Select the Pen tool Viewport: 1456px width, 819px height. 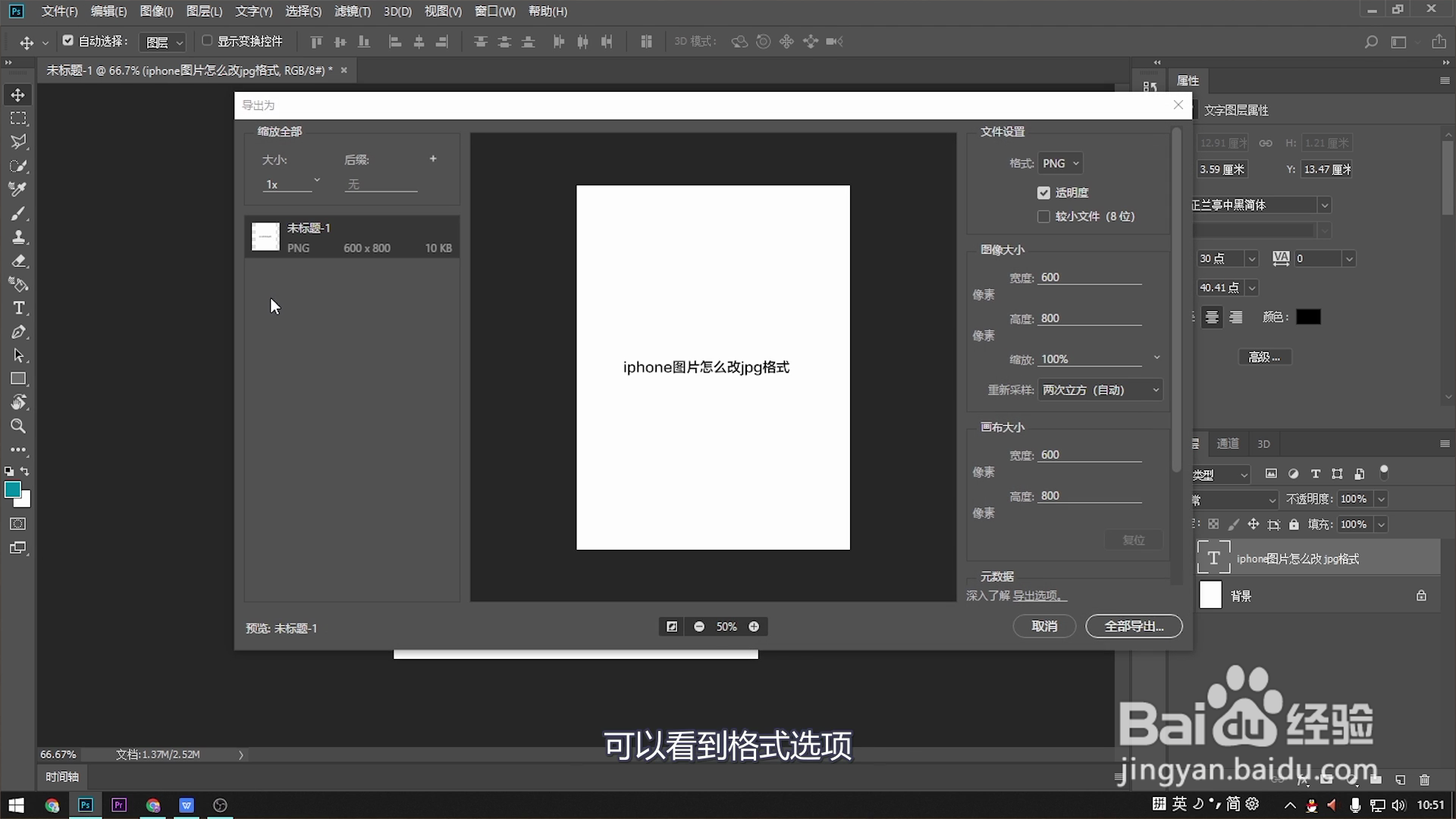[x=19, y=332]
